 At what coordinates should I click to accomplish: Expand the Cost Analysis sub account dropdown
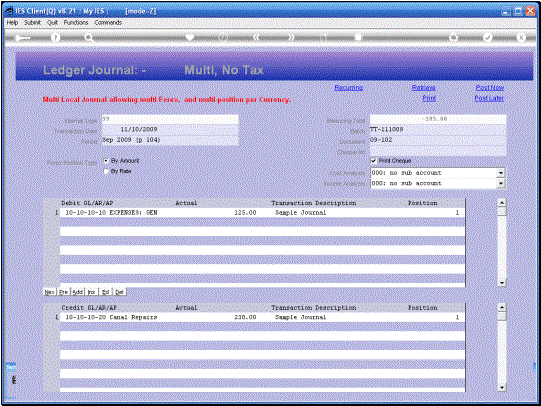point(501,173)
